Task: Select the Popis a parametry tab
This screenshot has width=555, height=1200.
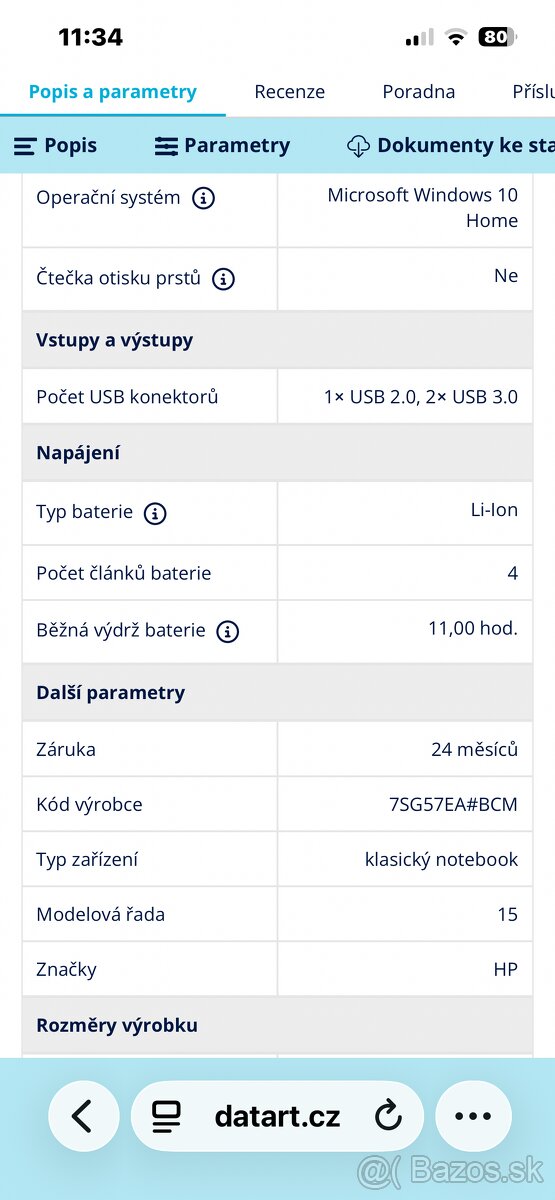Action: point(113,92)
